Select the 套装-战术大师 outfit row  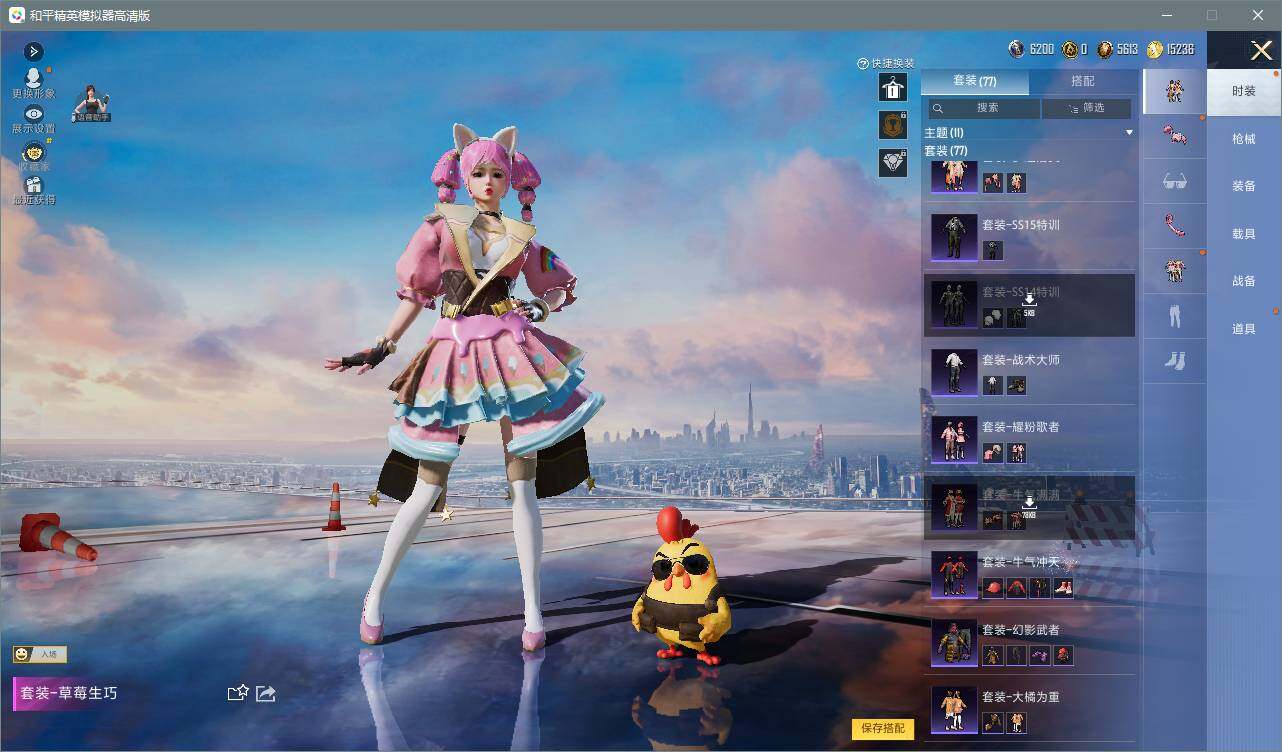[1029, 371]
